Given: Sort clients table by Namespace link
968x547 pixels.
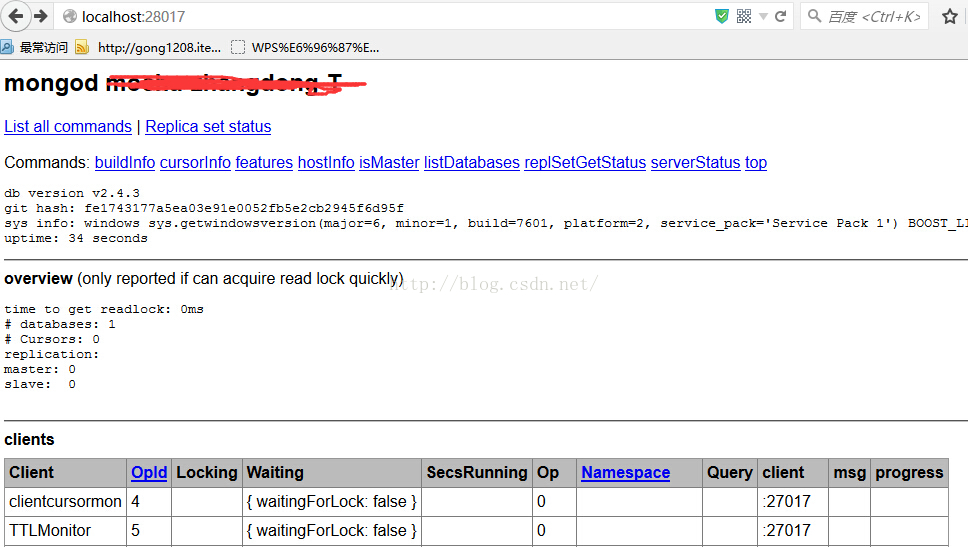Looking at the screenshot, I should (x=625, y=472).
